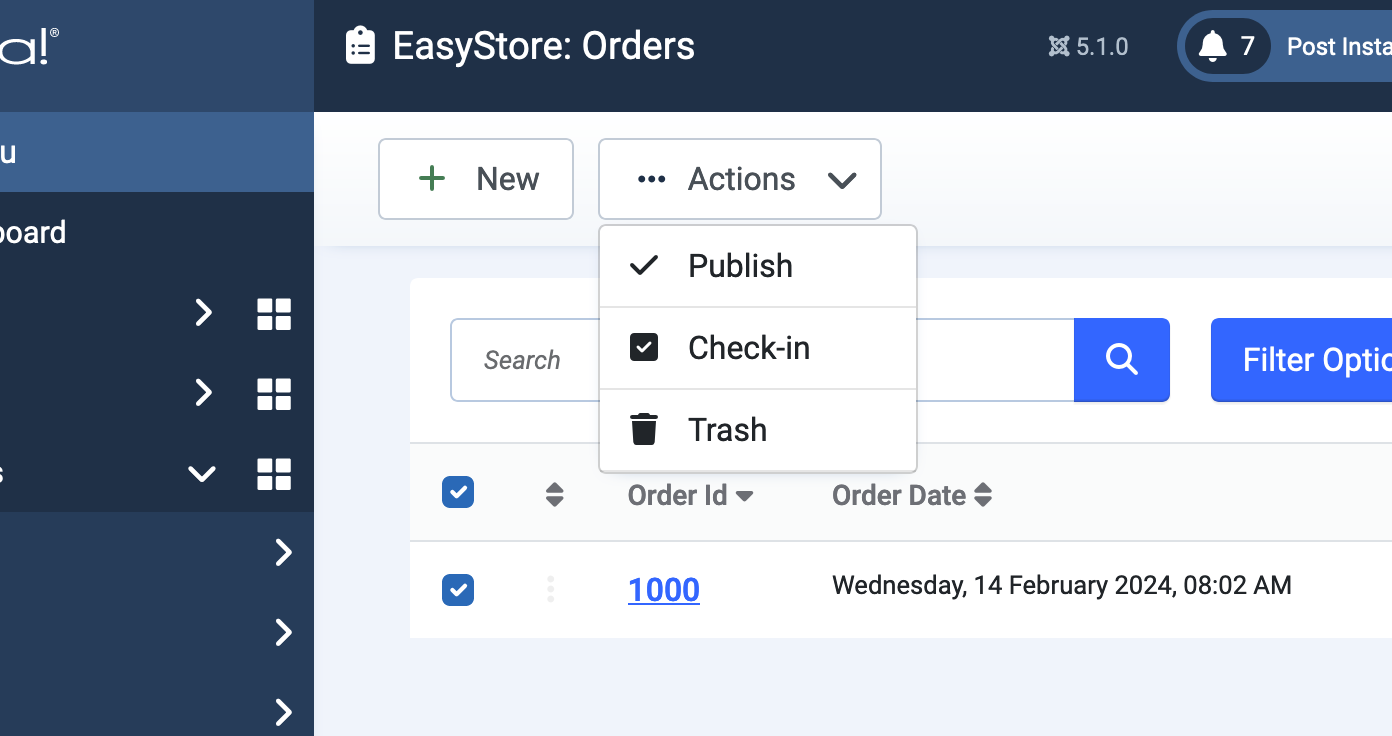
Task: Sort orders using the leftmost column sort arrows
Action: (x=553, y=494)
